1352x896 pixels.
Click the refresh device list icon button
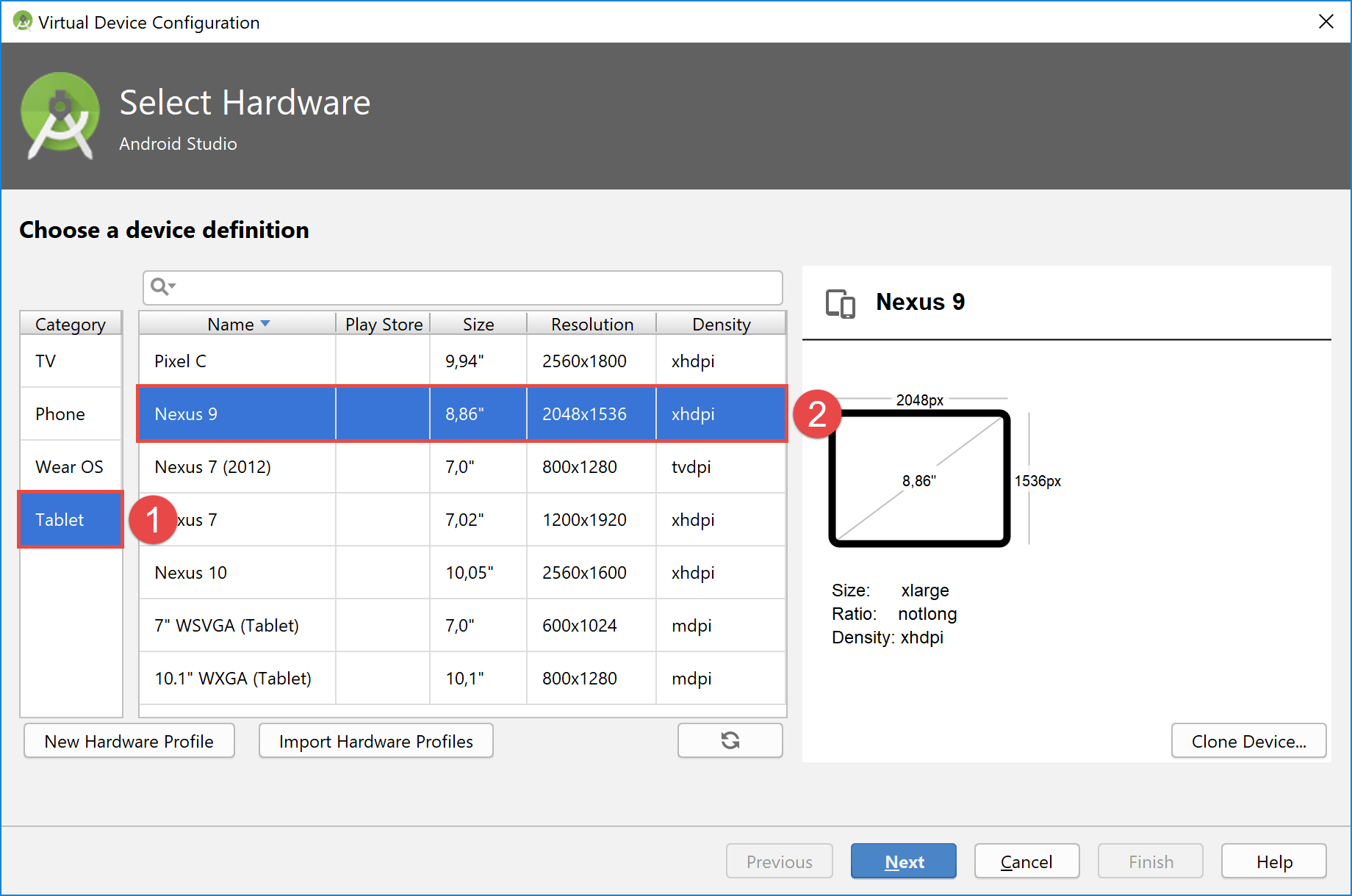(x=730, y=740)
